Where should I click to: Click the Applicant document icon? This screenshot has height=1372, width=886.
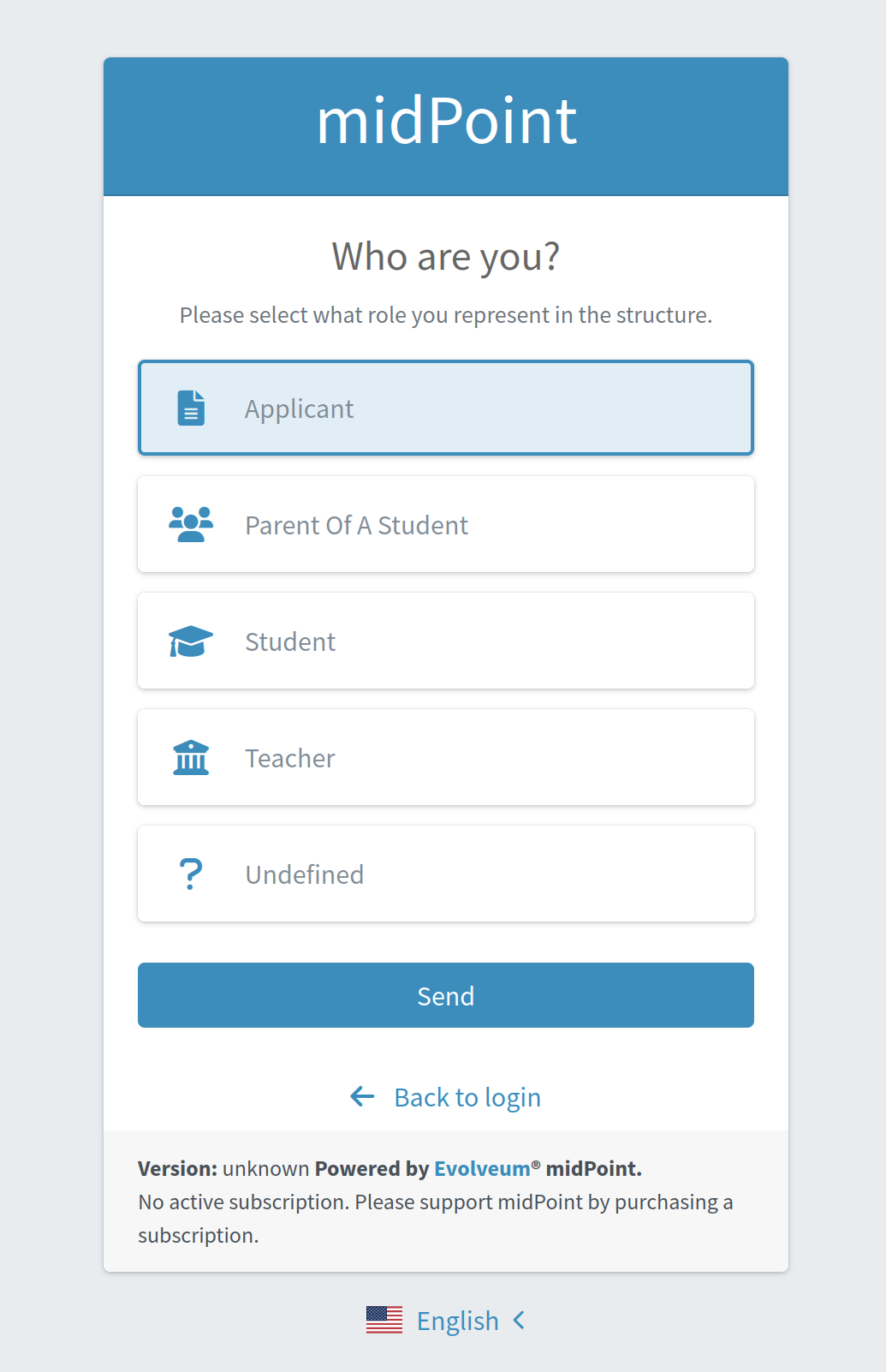[191, 409]
